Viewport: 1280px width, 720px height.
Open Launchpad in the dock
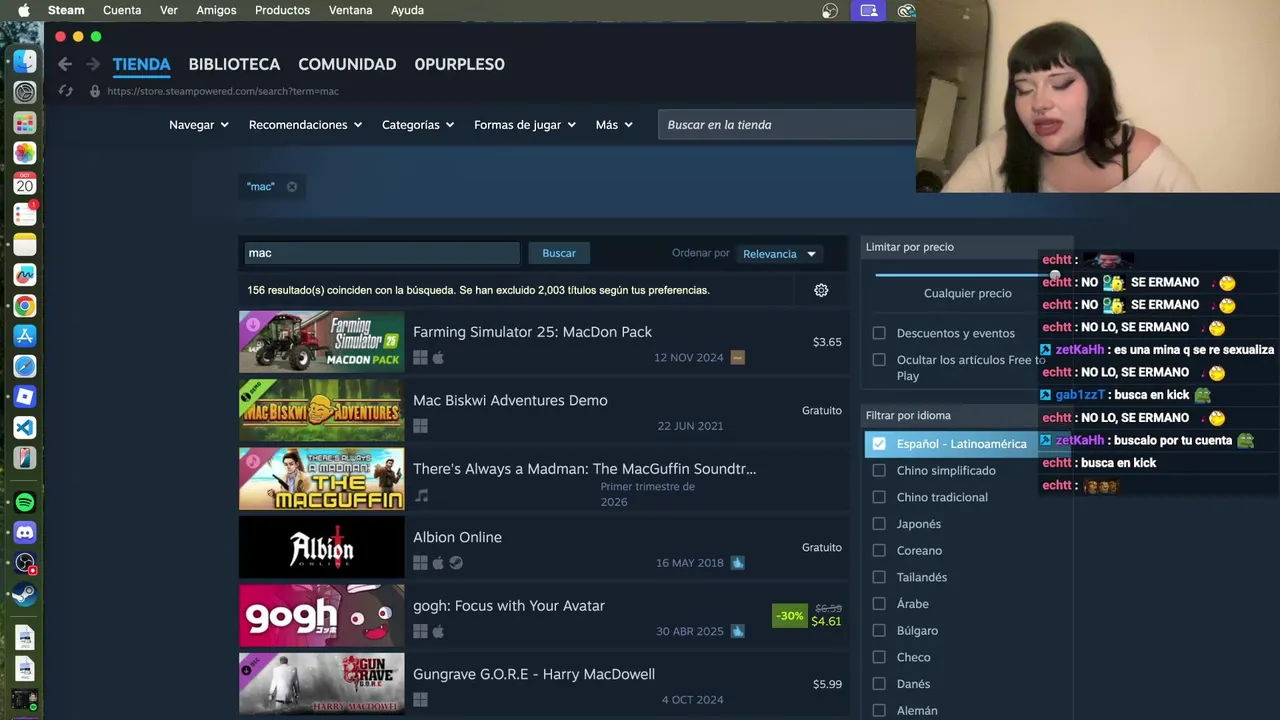point(25,123)
